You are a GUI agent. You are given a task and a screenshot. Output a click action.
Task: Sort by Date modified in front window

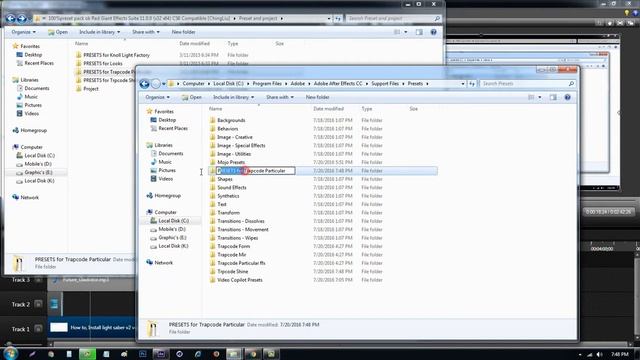click(329, 109)
